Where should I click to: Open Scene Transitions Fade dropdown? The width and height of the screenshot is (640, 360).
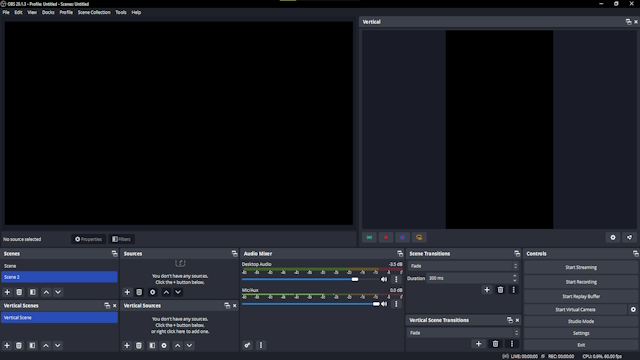464,266
